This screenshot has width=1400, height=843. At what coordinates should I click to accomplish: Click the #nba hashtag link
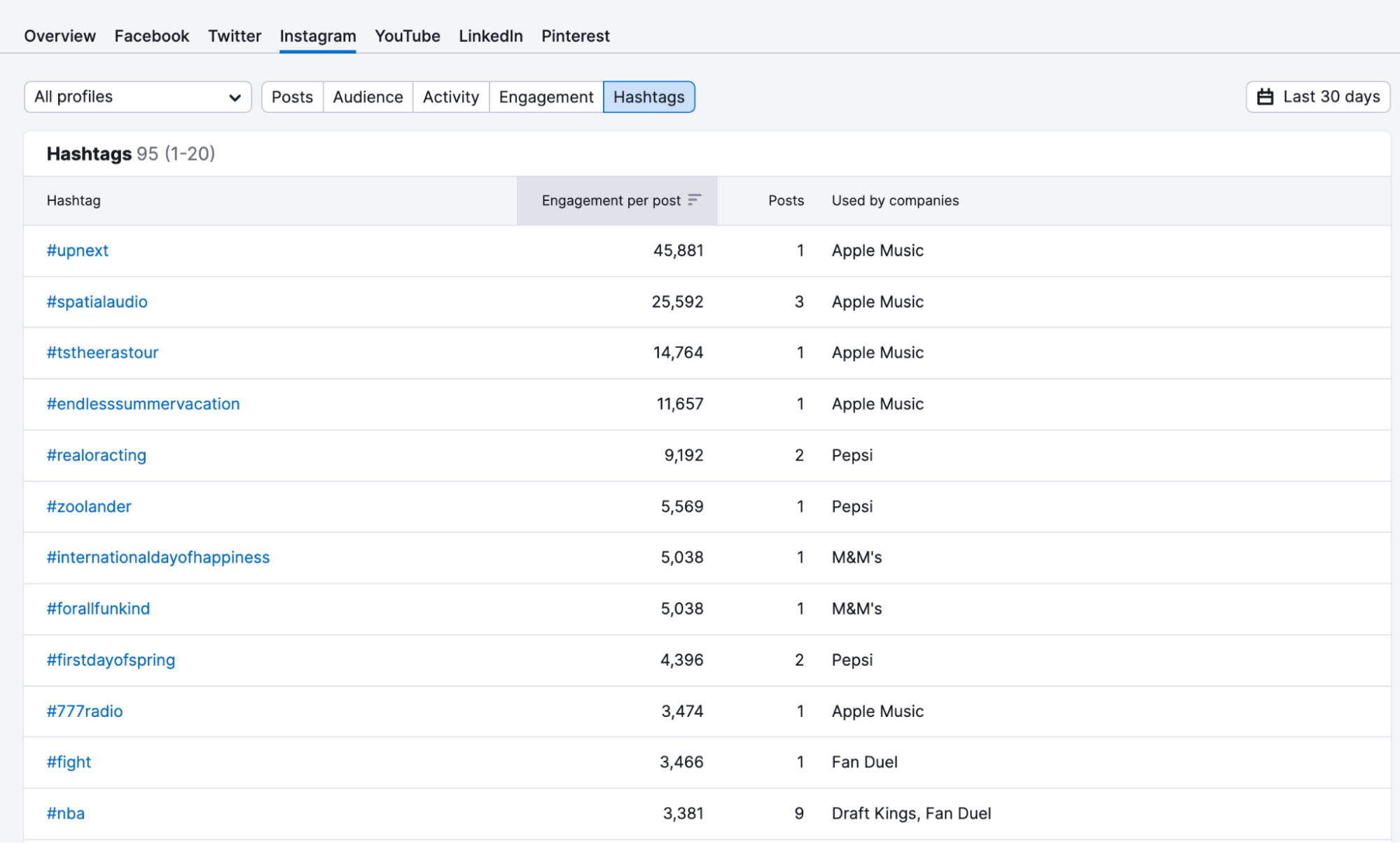(x=65, y=814)
